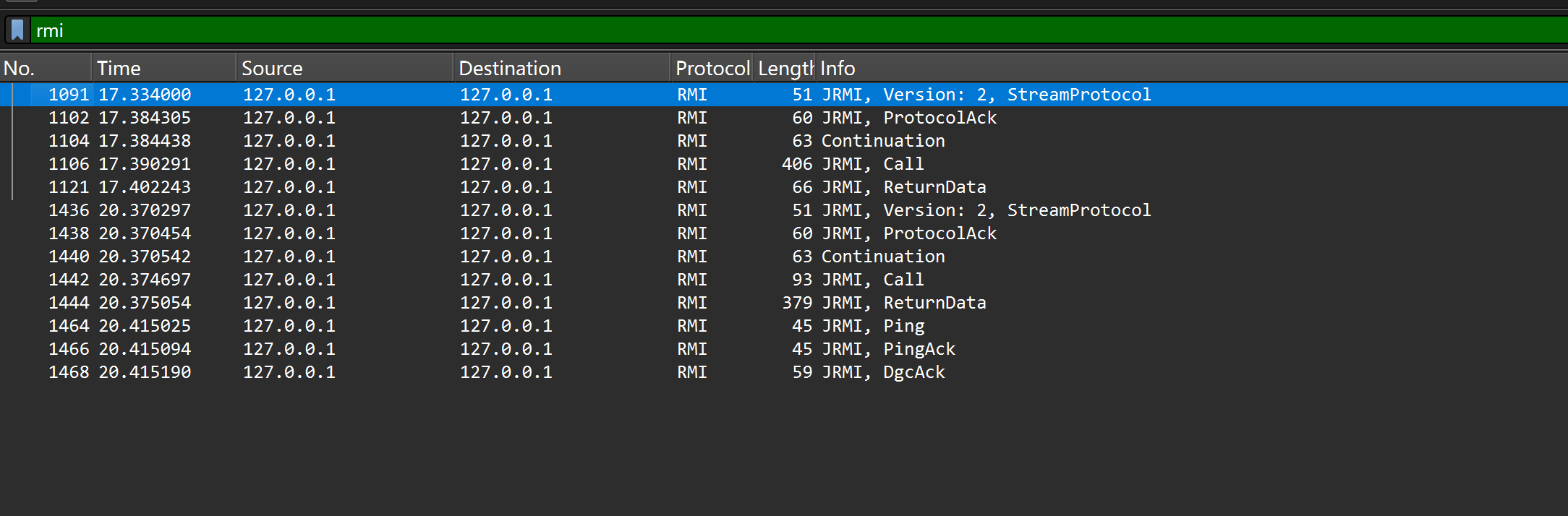Sort packets by the Time column header

tap(163, 69)
